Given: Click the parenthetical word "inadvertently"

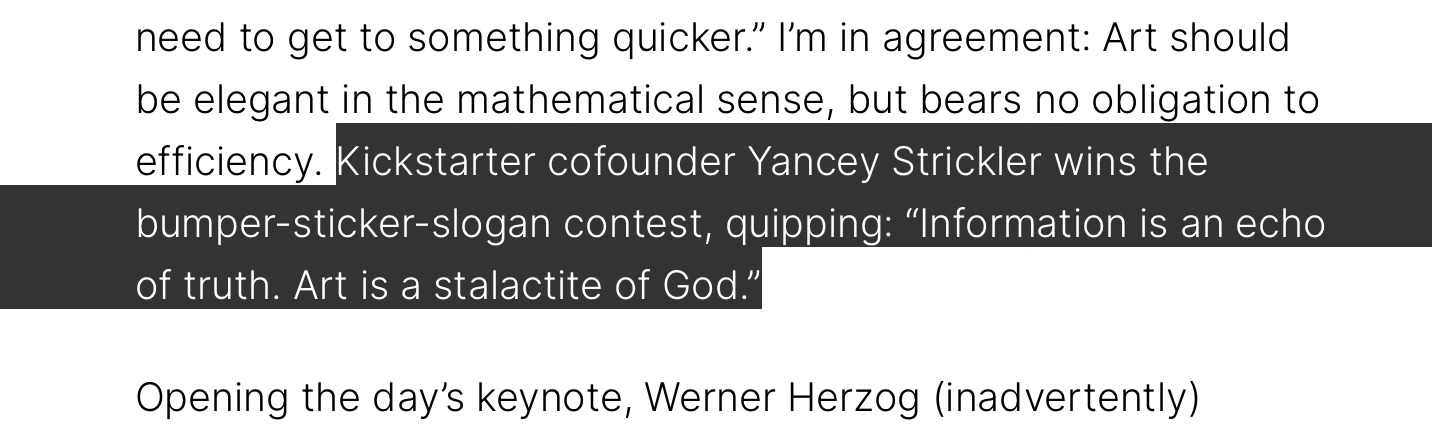Looking at the screenshot, I should coord(1066,398).
